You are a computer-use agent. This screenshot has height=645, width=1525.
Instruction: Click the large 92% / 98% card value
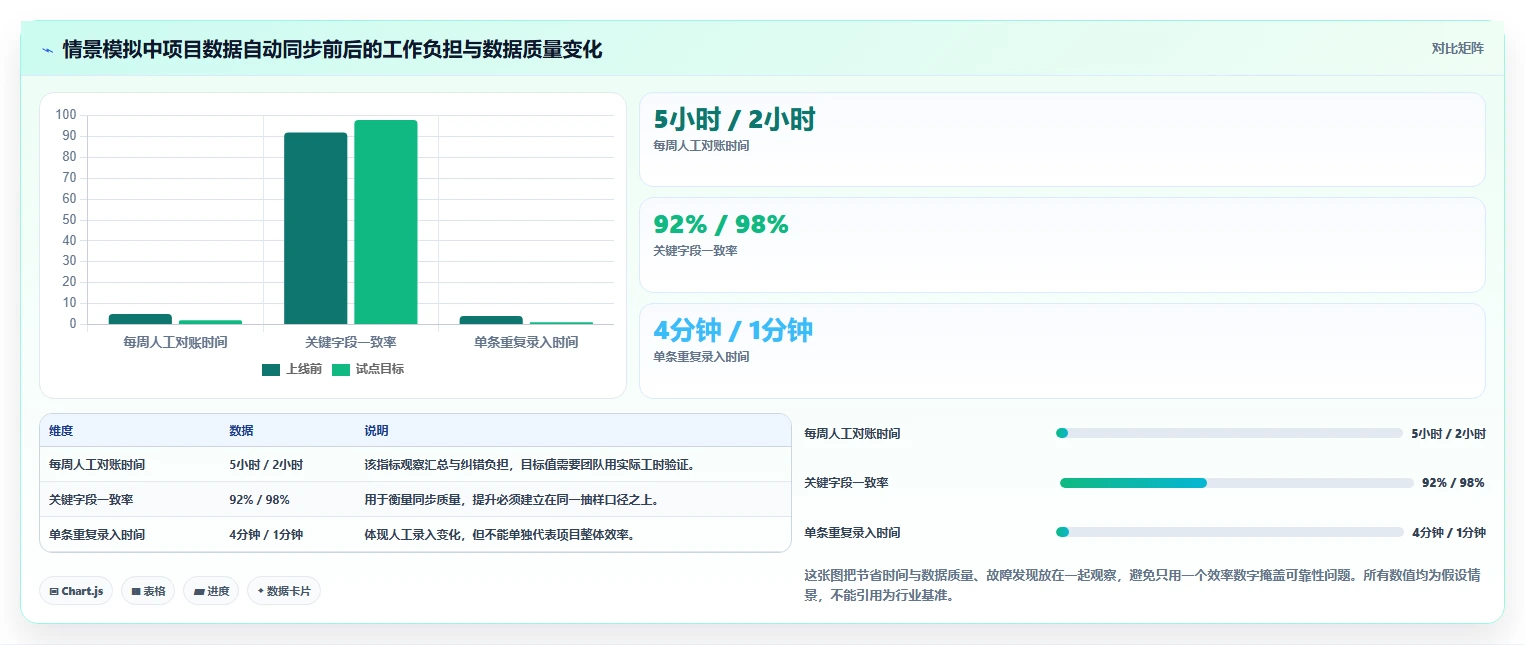(721, 225)
